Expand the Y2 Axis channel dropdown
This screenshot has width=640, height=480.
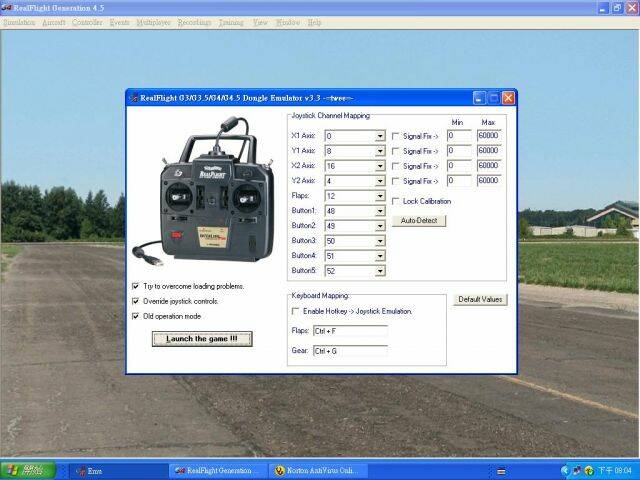pyautogui.click(x=380, y=181)
